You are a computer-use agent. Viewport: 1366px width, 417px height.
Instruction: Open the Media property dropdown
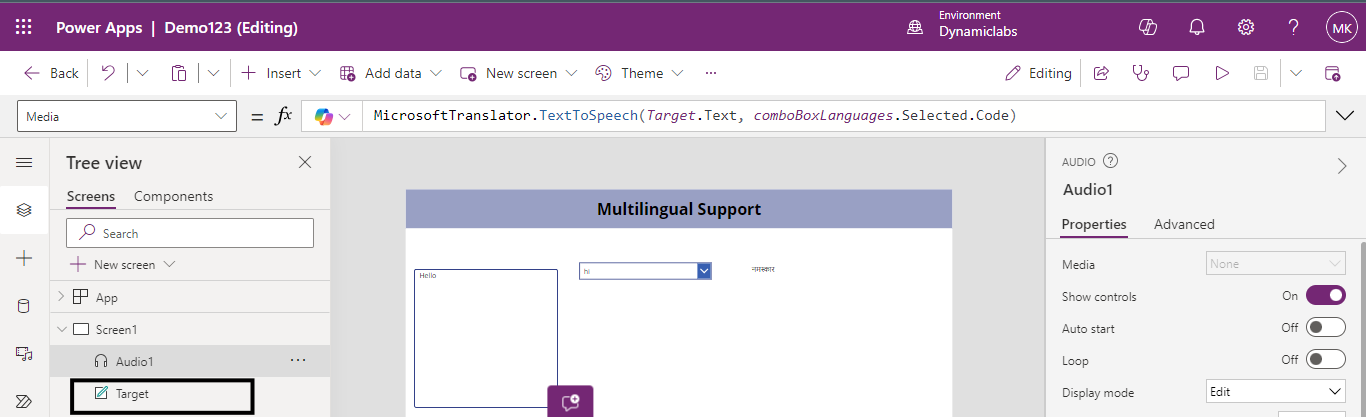[x=1275, y=264]
